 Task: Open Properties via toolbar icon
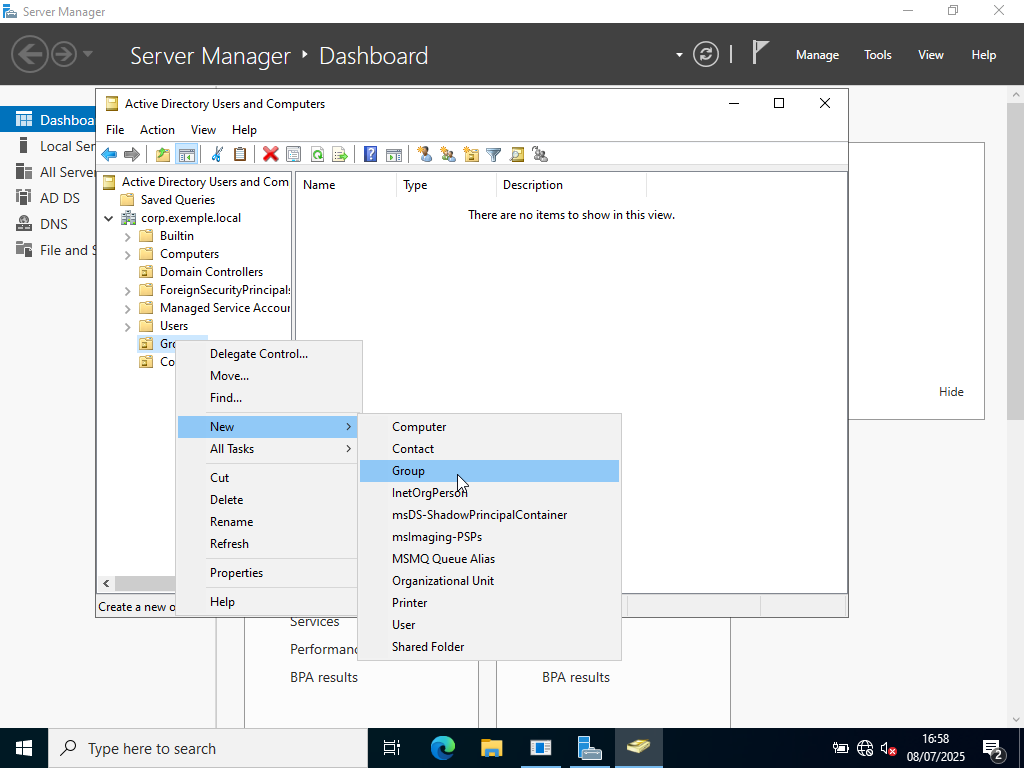click(293, 155)
